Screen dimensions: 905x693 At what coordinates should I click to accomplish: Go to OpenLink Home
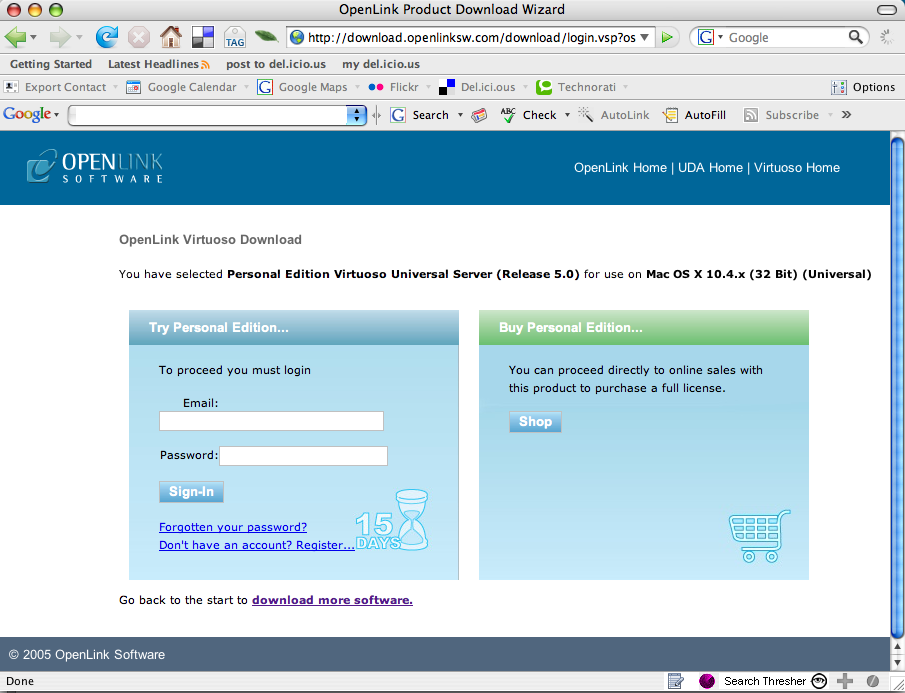pos(620,168)
